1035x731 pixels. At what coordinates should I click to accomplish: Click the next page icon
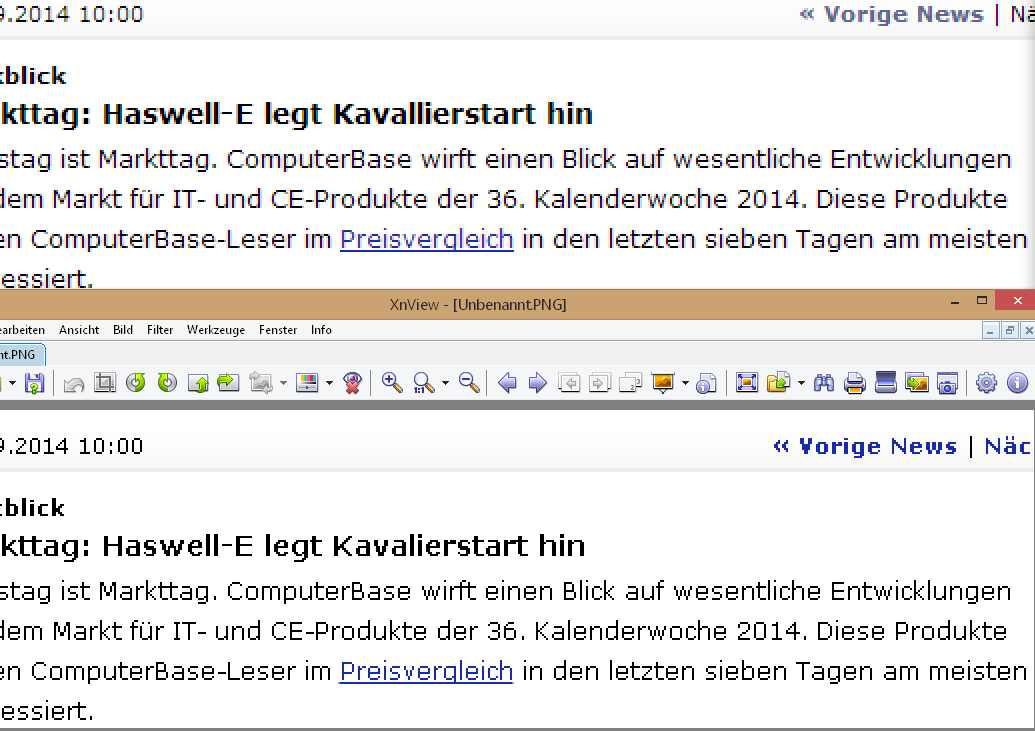599,383
